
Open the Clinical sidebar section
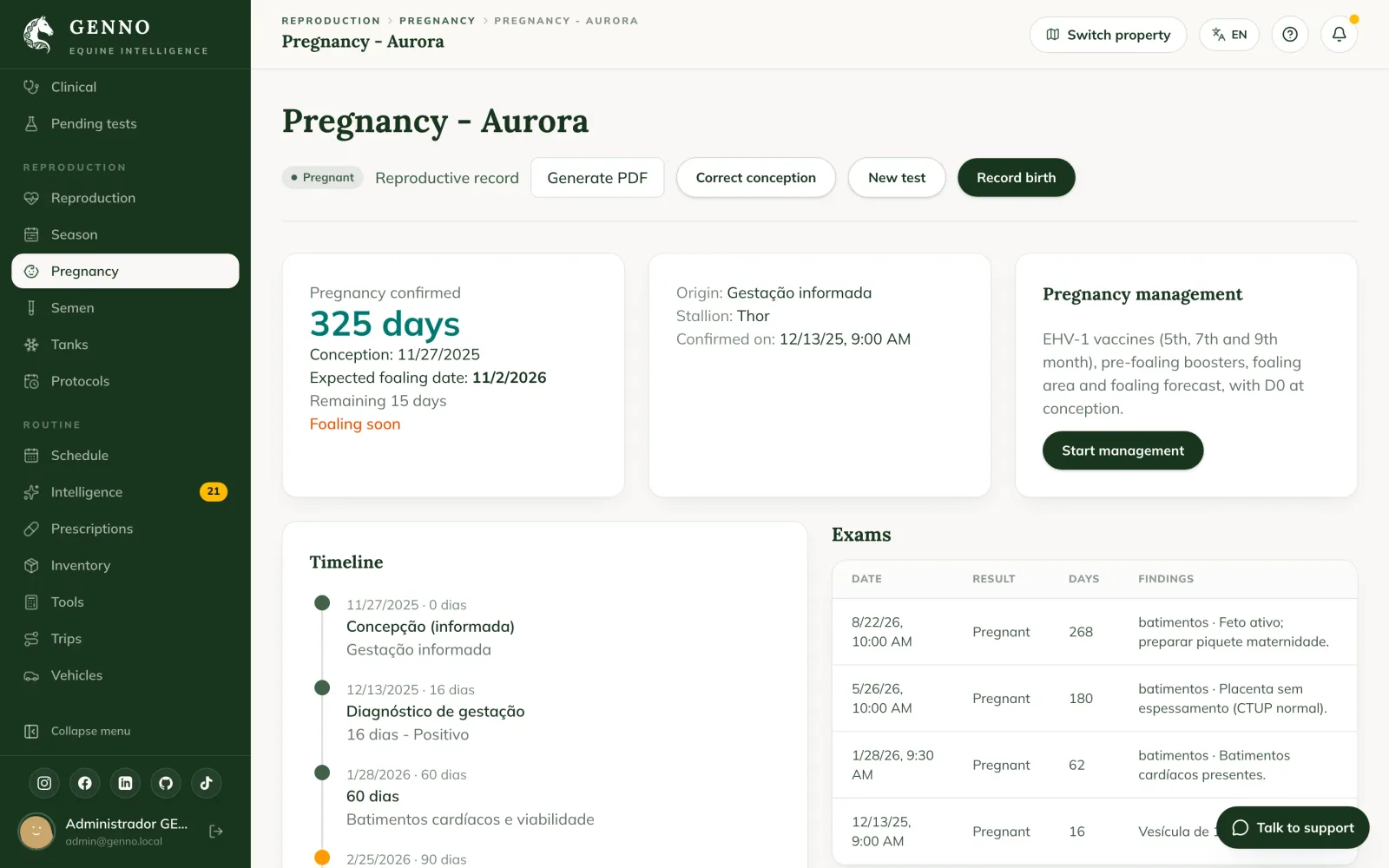[x=125, y=87]
